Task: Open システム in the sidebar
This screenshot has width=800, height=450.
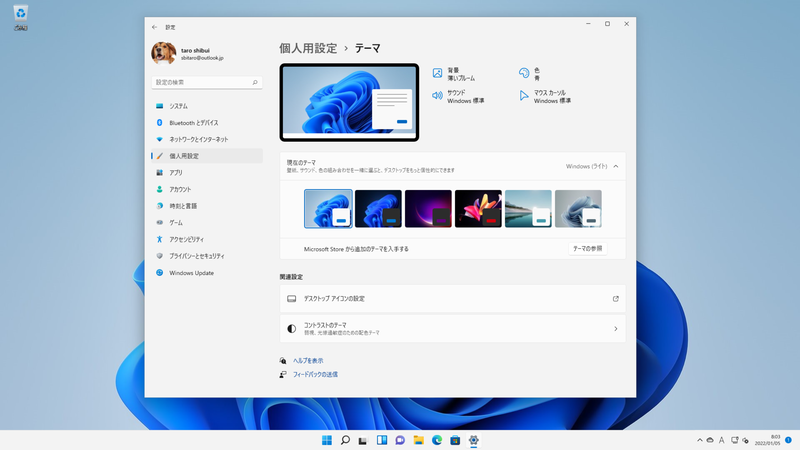Action: [x=207, y=106]
